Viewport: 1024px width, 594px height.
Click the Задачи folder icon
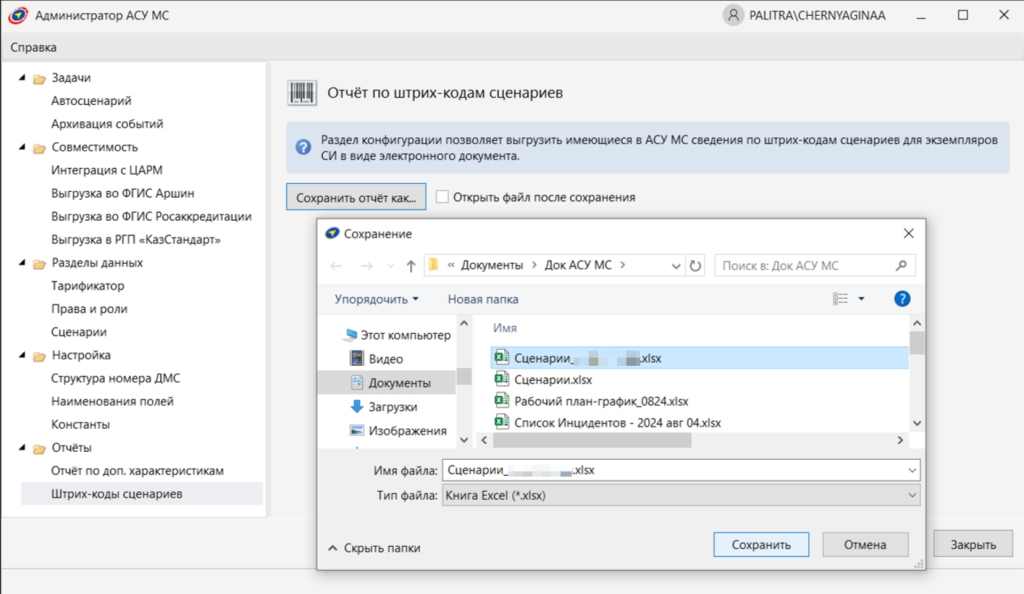[x=39, y=79]
